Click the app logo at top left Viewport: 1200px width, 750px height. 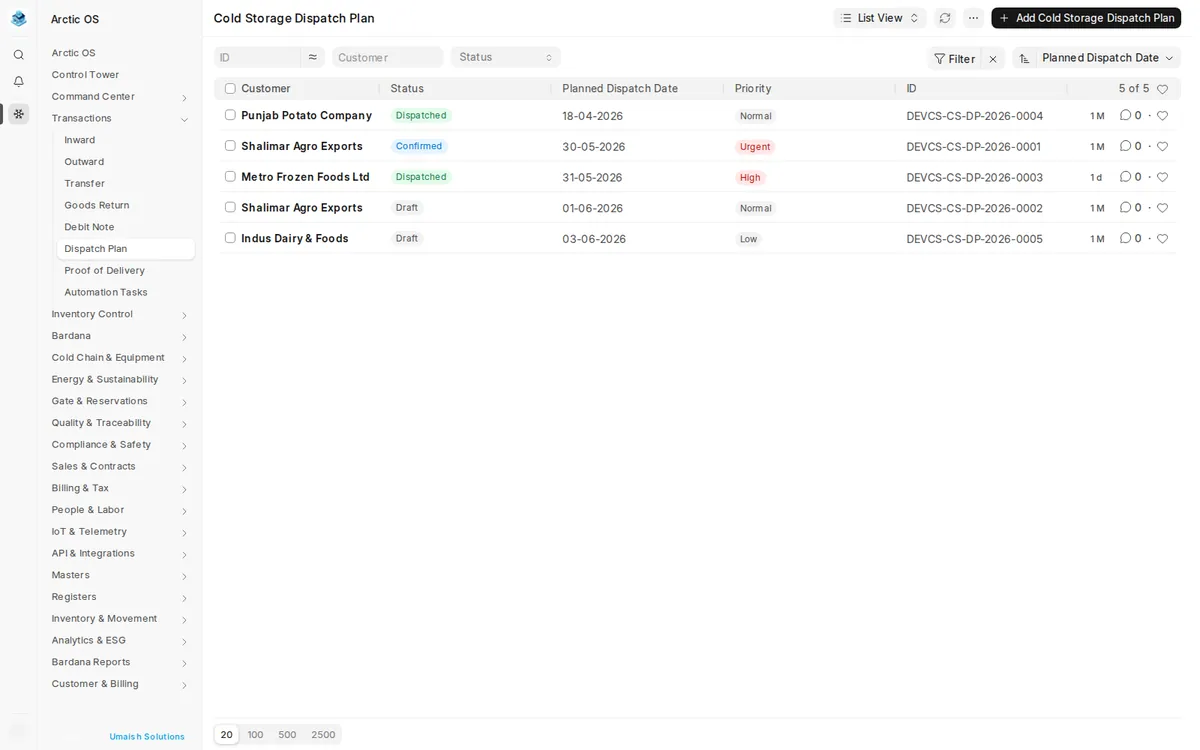pos(18,19)
